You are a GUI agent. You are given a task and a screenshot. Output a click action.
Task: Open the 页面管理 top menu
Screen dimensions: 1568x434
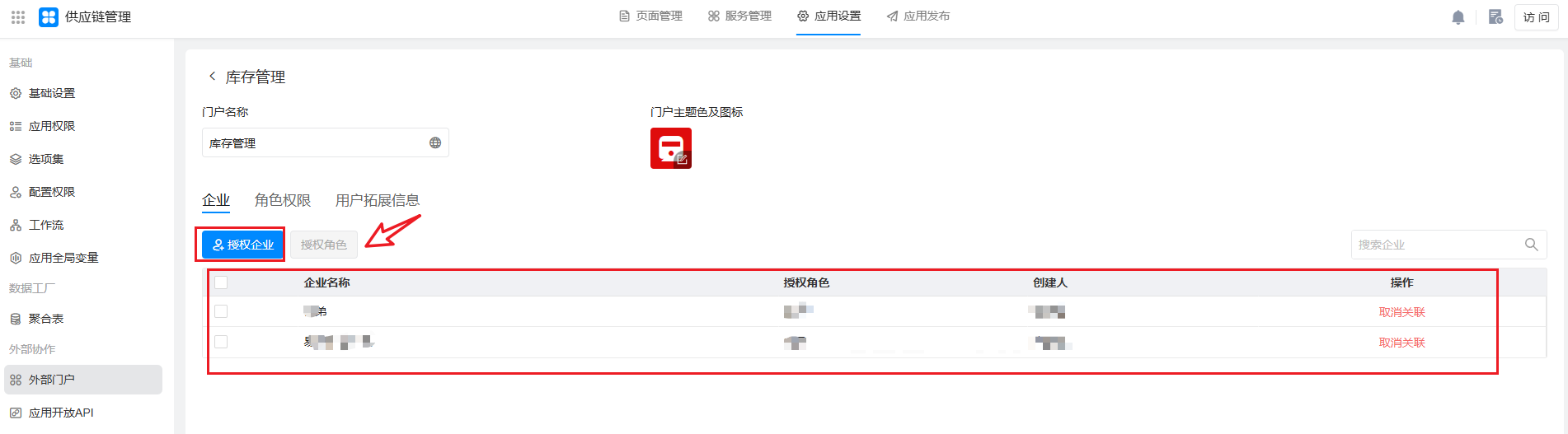point(650,16)
